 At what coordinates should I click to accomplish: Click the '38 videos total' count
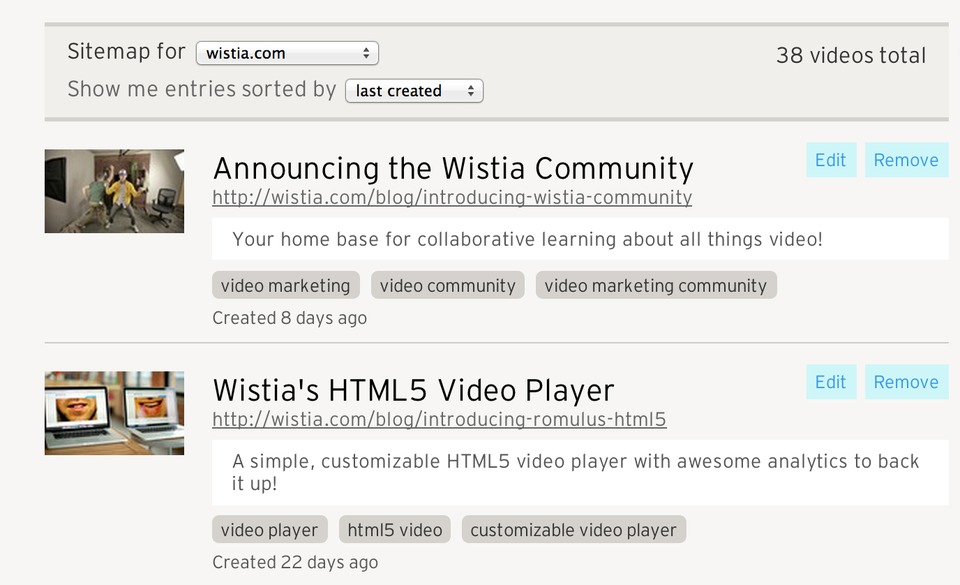point(851,56)
